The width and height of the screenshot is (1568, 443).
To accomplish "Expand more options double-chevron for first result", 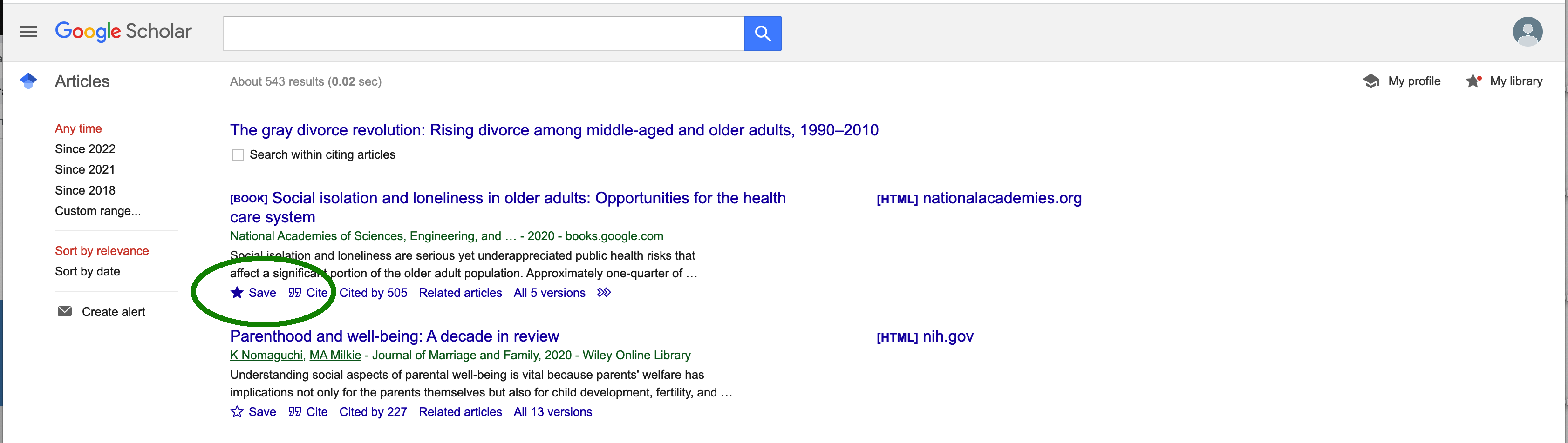I will point(604,293).
